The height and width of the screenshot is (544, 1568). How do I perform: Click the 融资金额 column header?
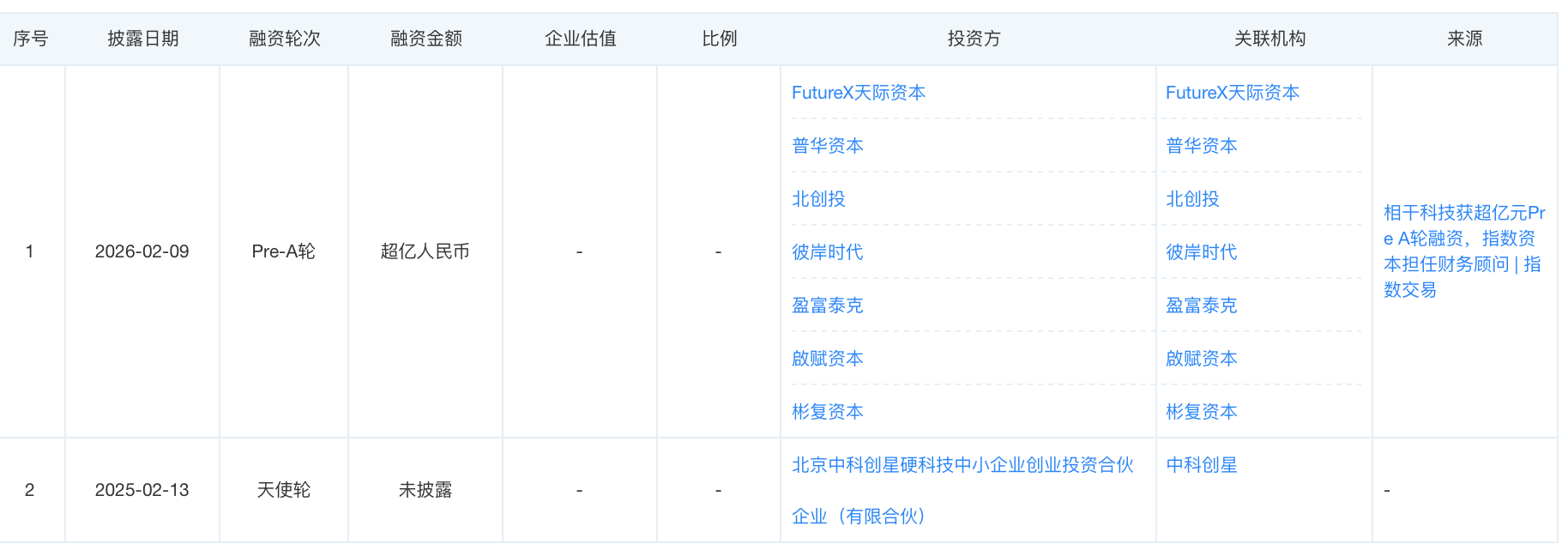click(425, 39)
